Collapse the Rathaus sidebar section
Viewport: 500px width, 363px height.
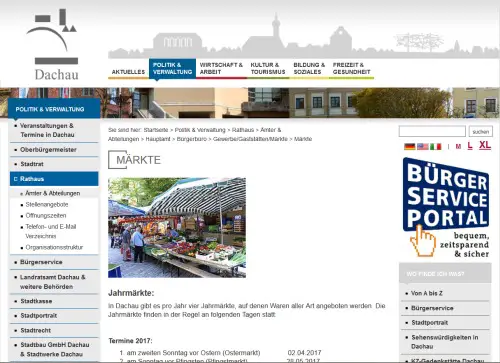tap(54, 179)
